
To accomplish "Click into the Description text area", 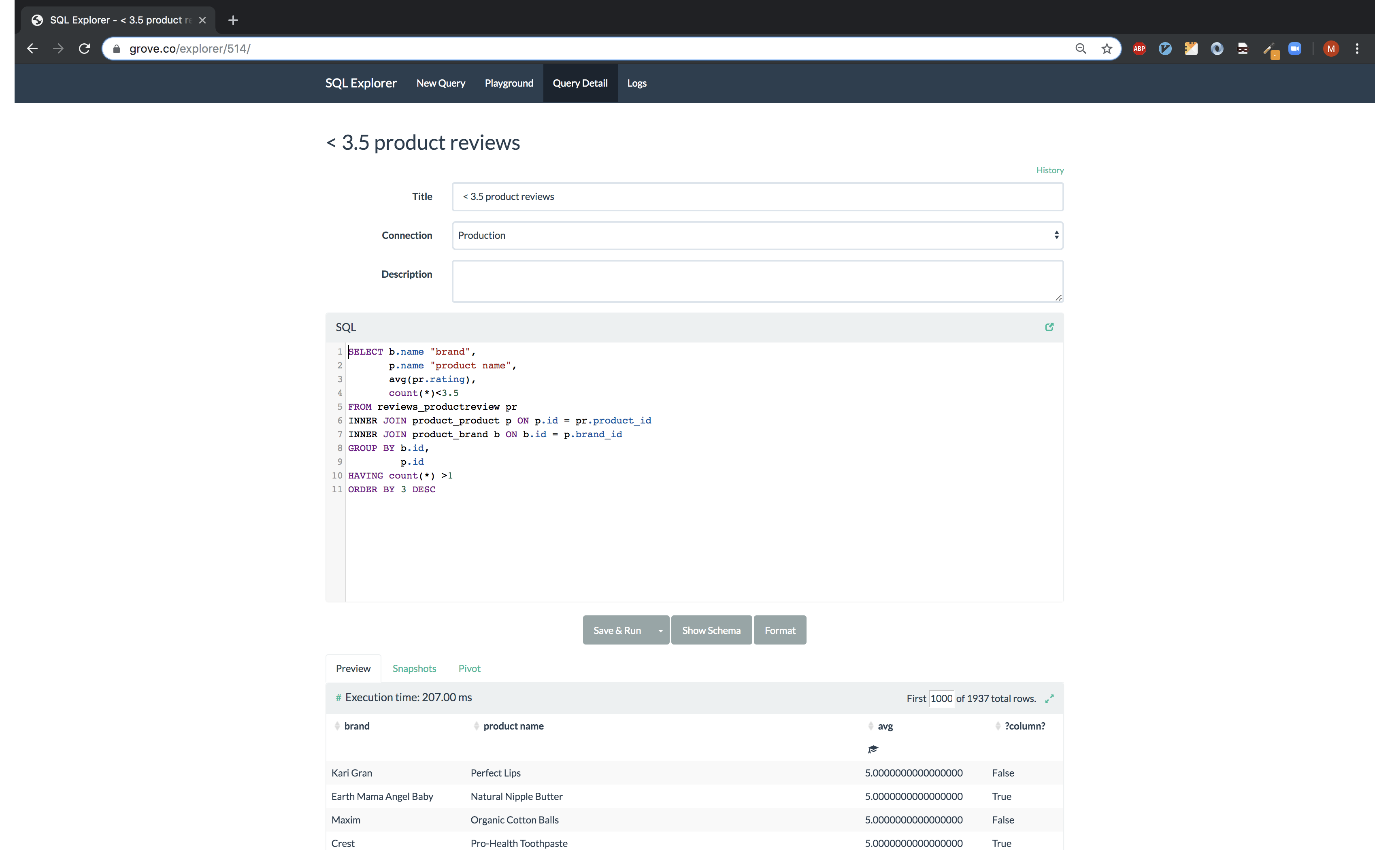I will tap(757, 281).
